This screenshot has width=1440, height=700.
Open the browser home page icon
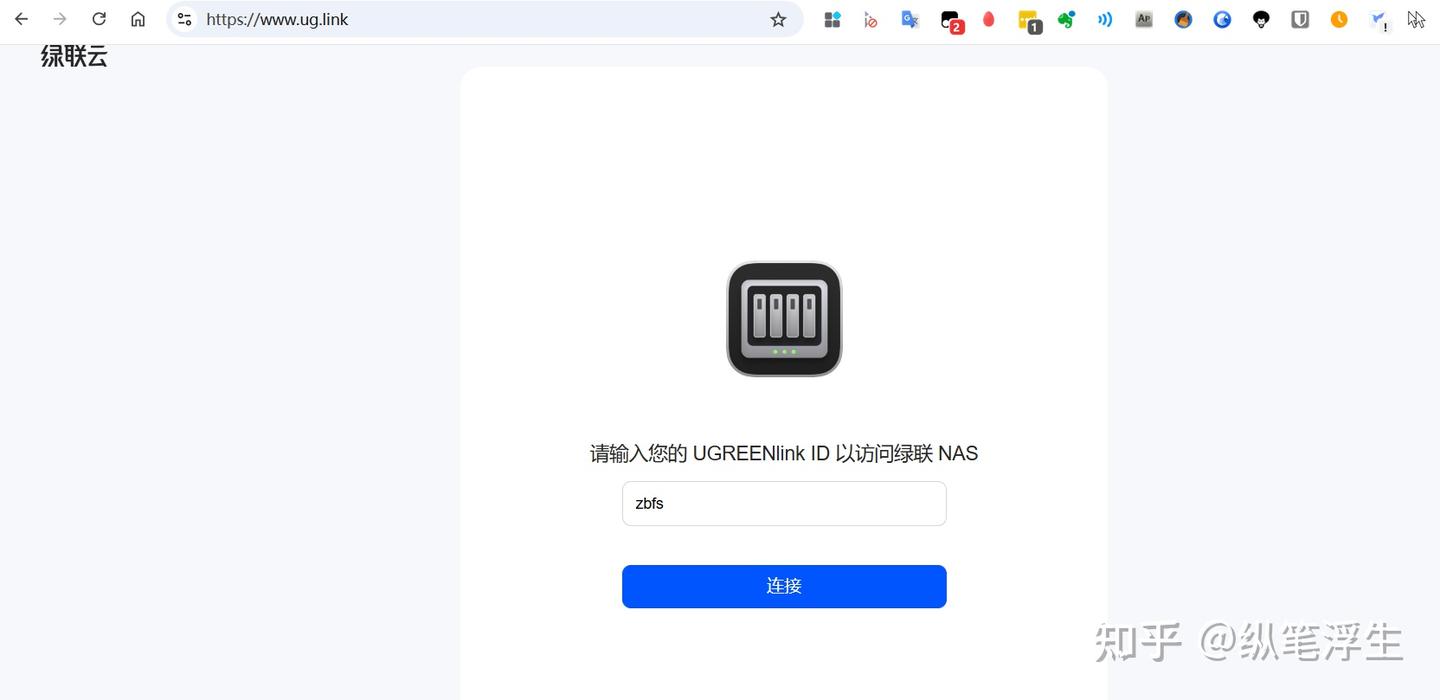pyautogui.click(x=138, y=19)
